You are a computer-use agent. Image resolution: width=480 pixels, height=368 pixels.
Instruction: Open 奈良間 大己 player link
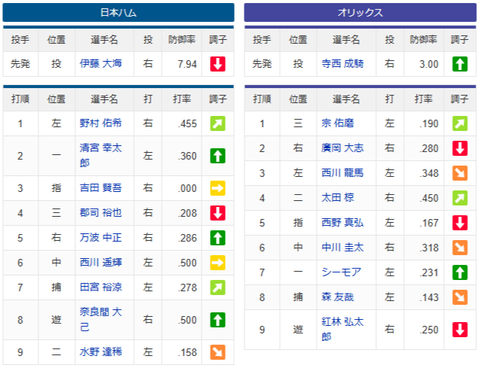coord(101,319)
